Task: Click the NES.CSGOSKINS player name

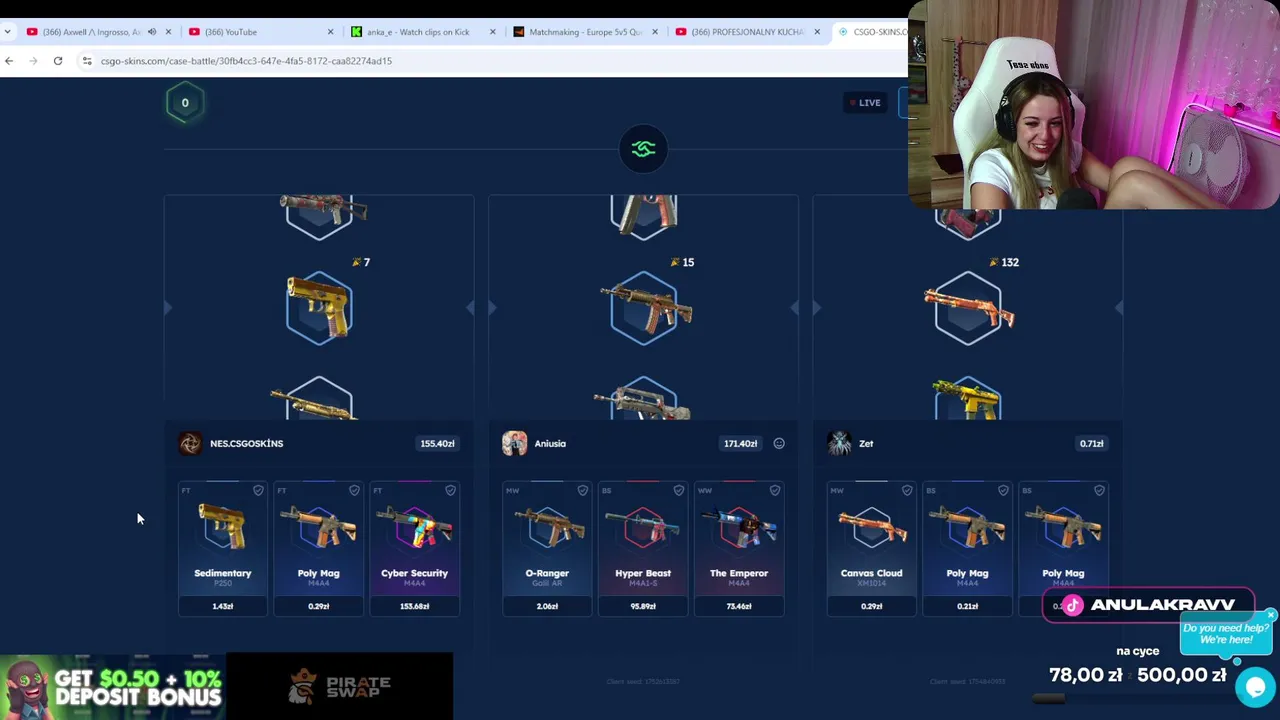Action: [x=246, y=443]
